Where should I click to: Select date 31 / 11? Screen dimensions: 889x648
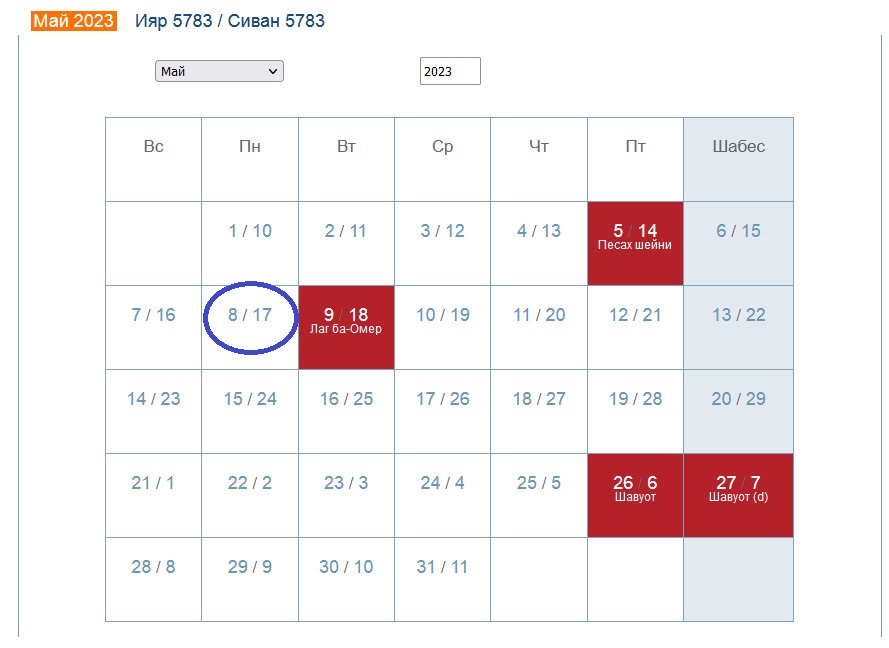444,567
